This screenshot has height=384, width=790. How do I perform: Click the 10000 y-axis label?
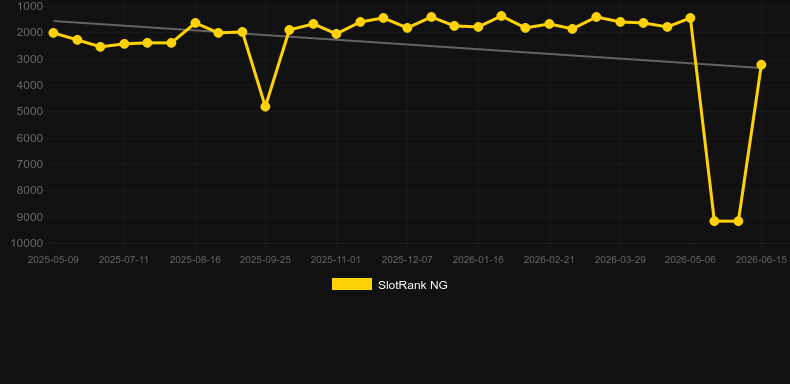(x=27, y=243)
